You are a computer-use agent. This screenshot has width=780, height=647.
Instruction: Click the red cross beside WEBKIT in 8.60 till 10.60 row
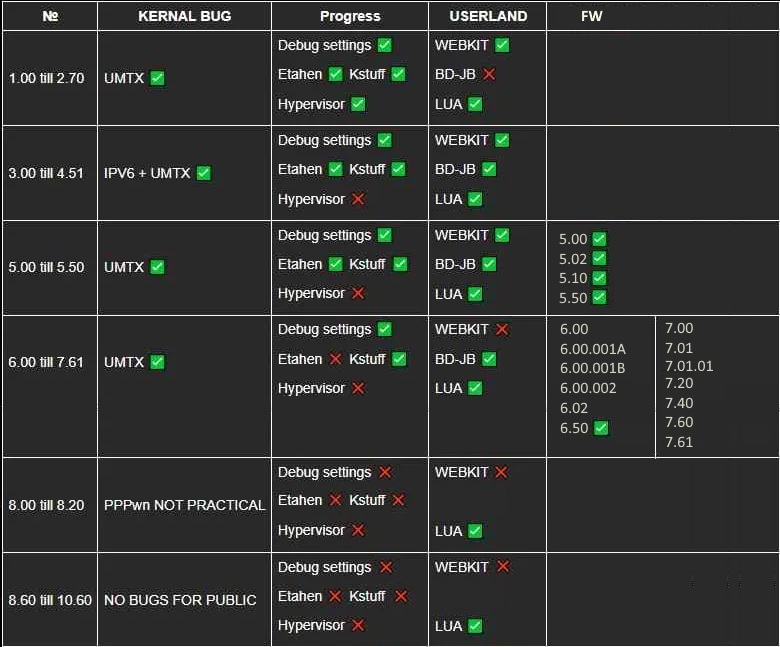(503, 566)
